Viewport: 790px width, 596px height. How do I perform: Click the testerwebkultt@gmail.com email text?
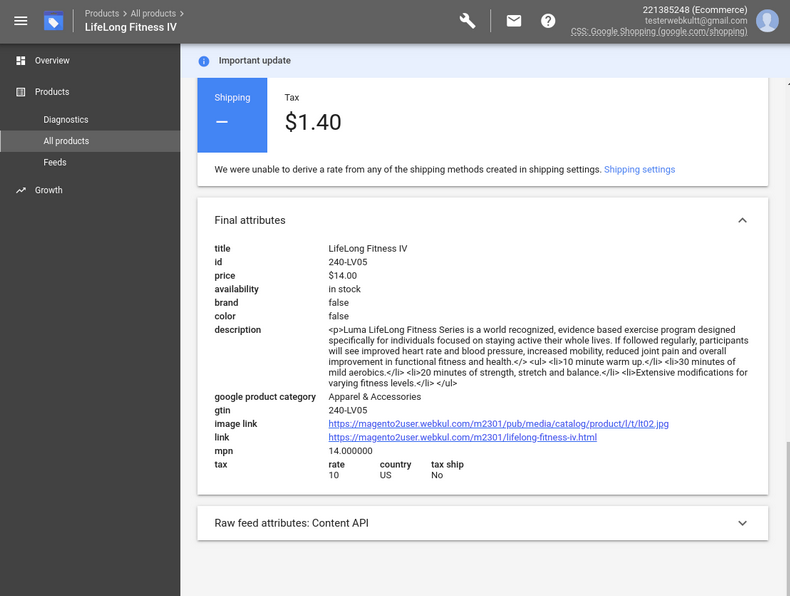tap(696, 21)
